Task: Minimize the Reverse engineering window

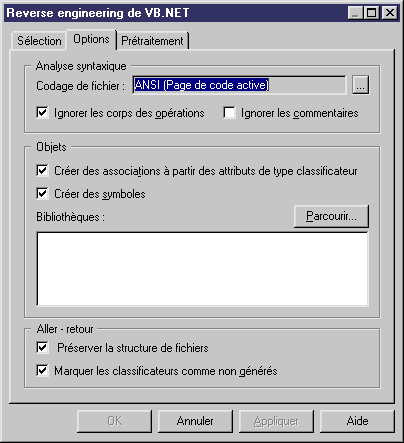Action: 355,13
